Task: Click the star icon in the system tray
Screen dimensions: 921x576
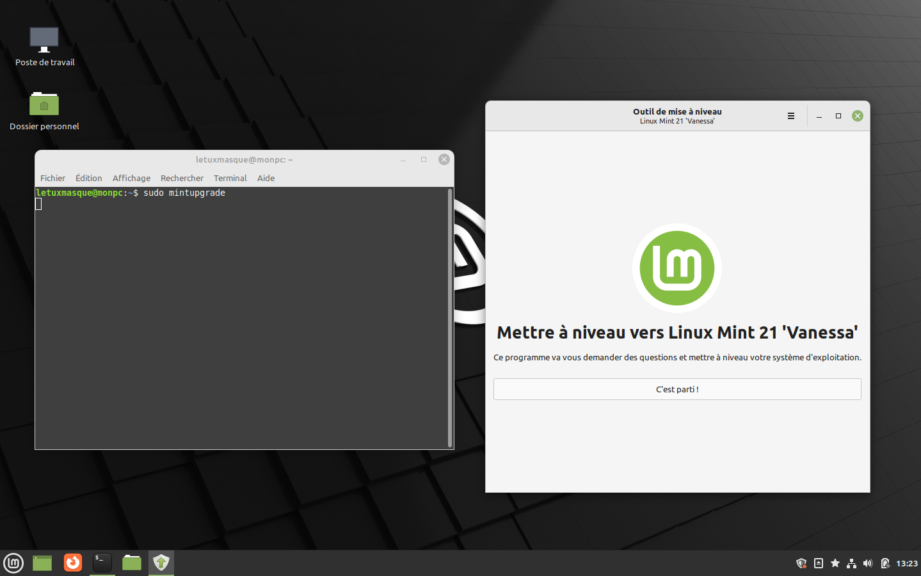Action: tap(835, 563)
